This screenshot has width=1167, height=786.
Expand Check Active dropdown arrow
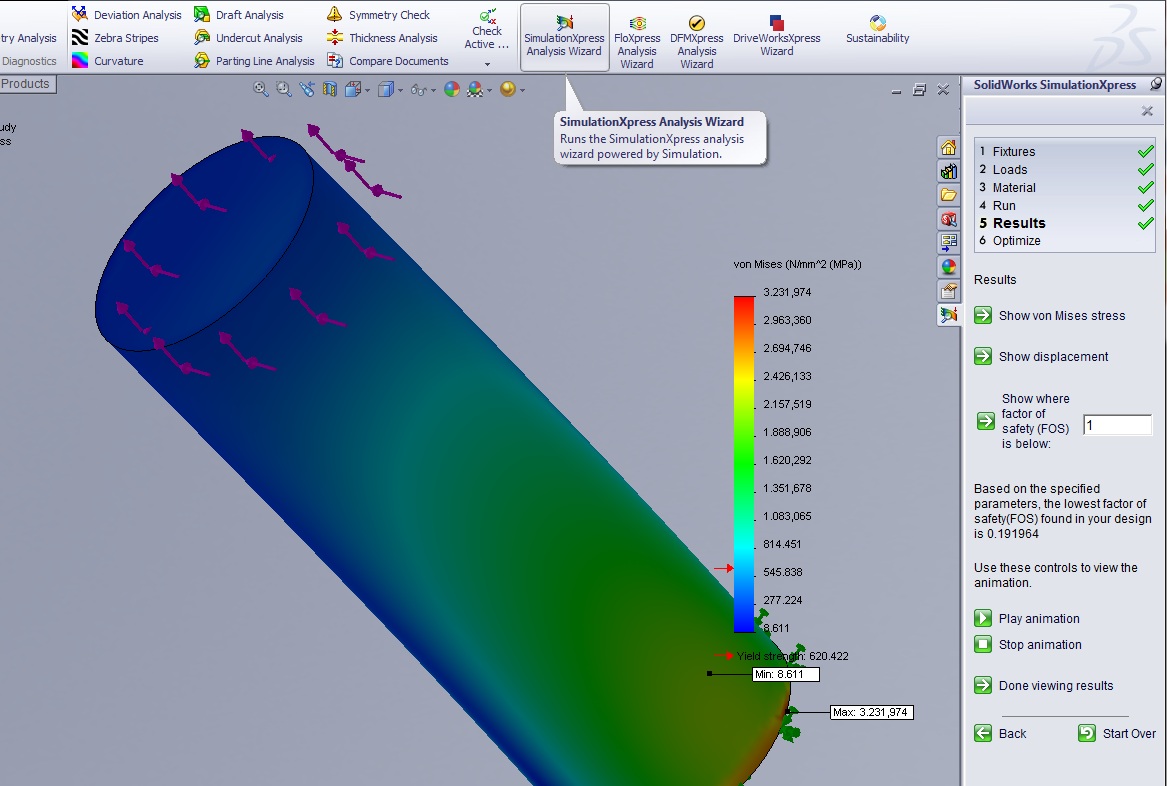tap(487, 64)
